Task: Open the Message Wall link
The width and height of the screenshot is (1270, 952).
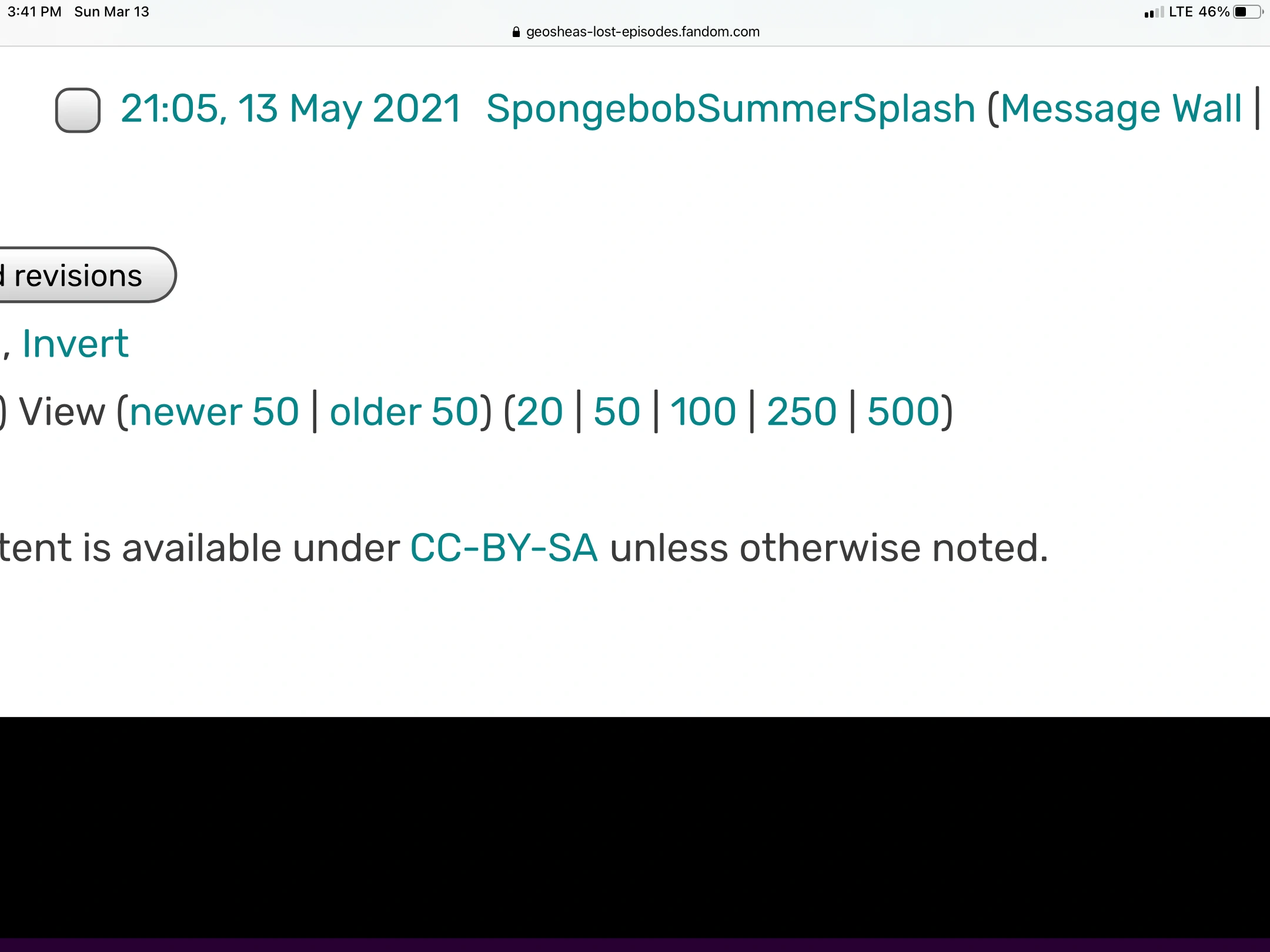Action: coord(1121,109)
